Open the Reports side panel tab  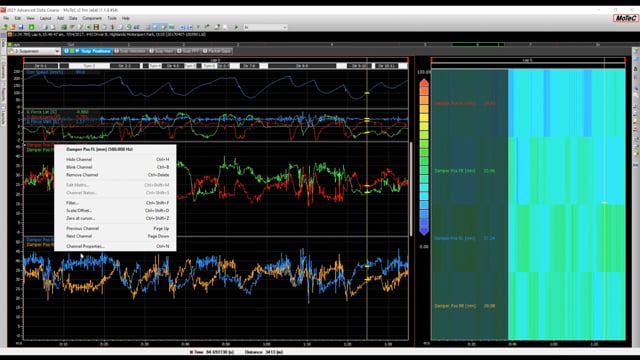tap(3, 93)
